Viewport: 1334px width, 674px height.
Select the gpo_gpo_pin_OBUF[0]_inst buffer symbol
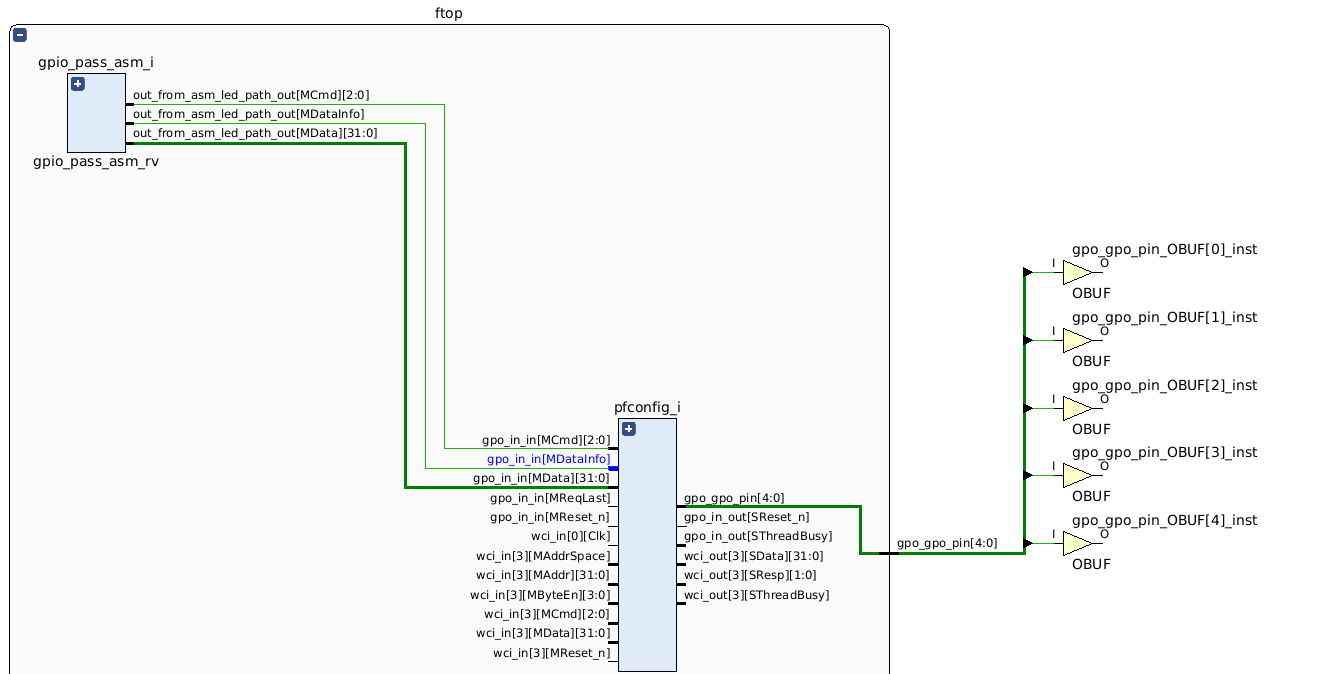1077,272
